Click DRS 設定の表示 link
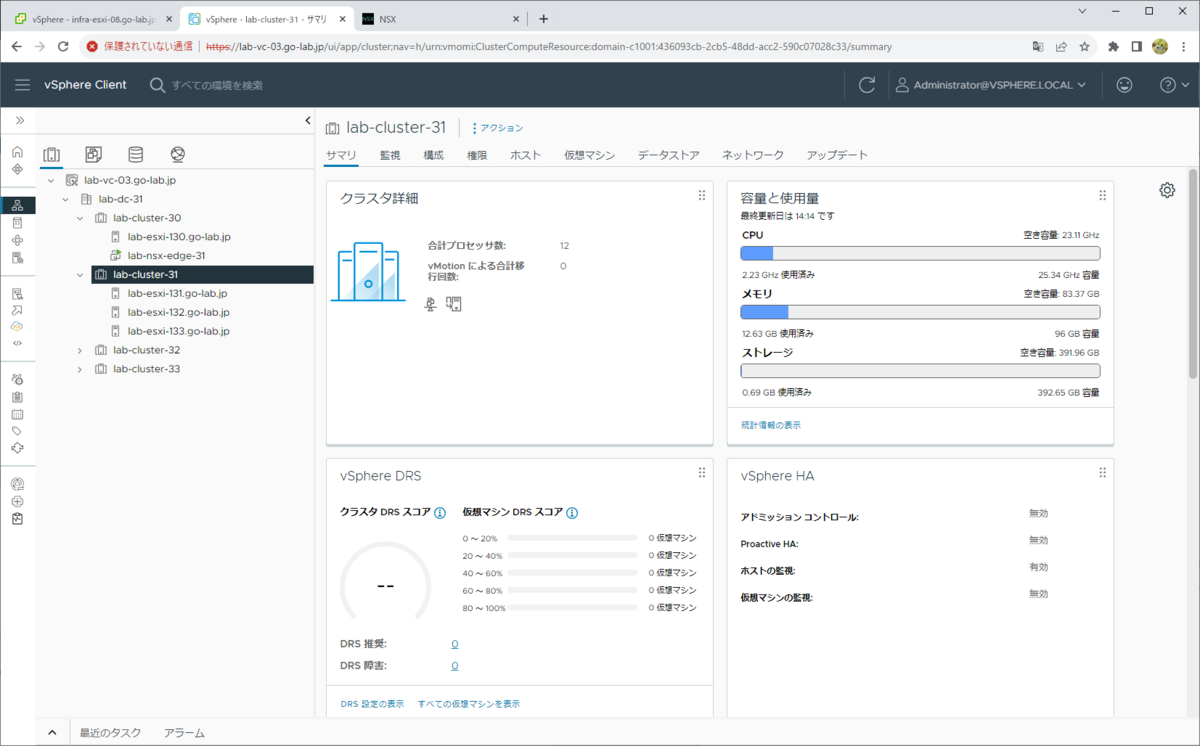This screenshot has height=746, width=1200. (x=372, y=704)
